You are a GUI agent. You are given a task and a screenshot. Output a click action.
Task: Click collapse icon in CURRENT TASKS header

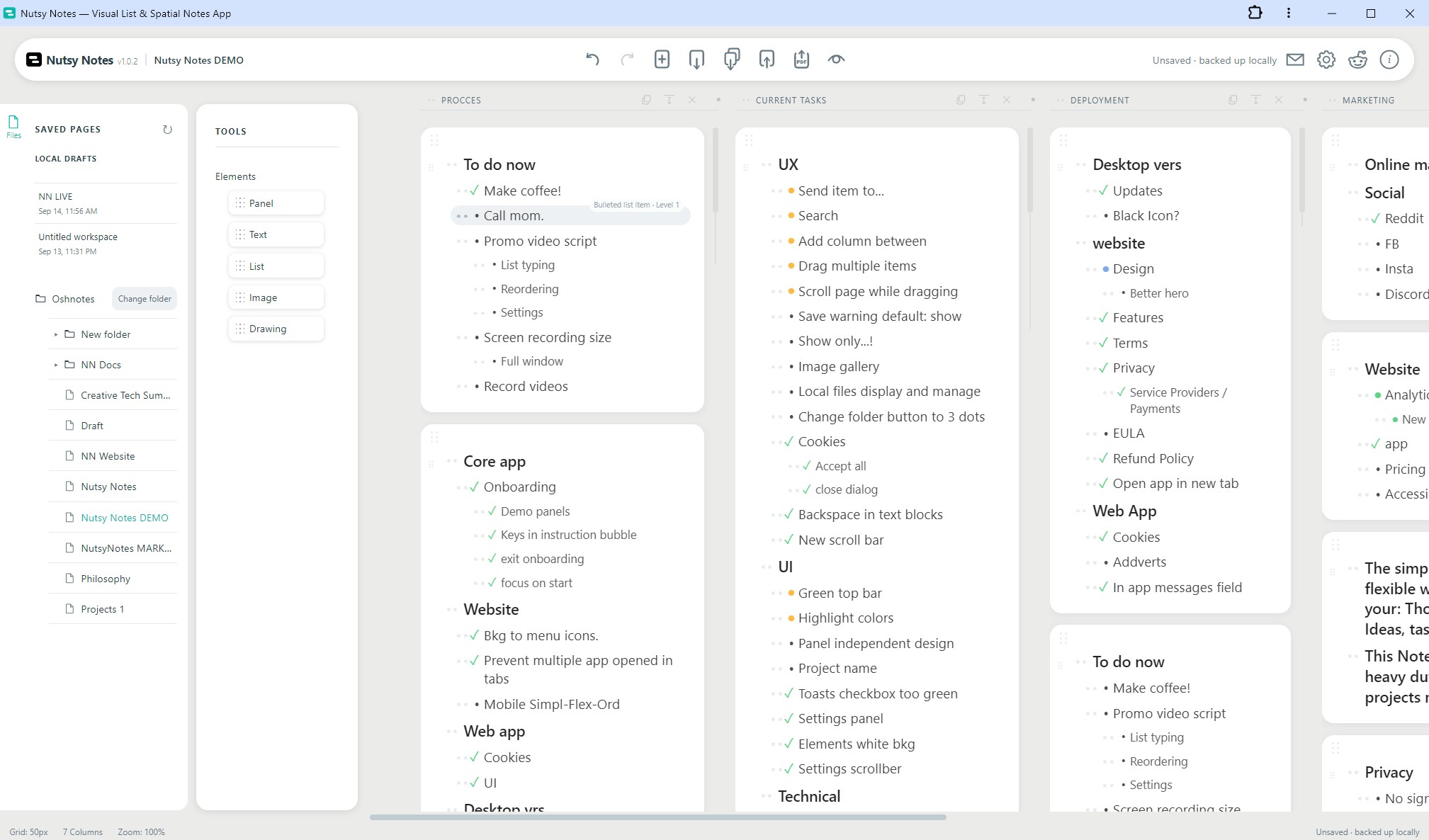(x=983, y=100)
